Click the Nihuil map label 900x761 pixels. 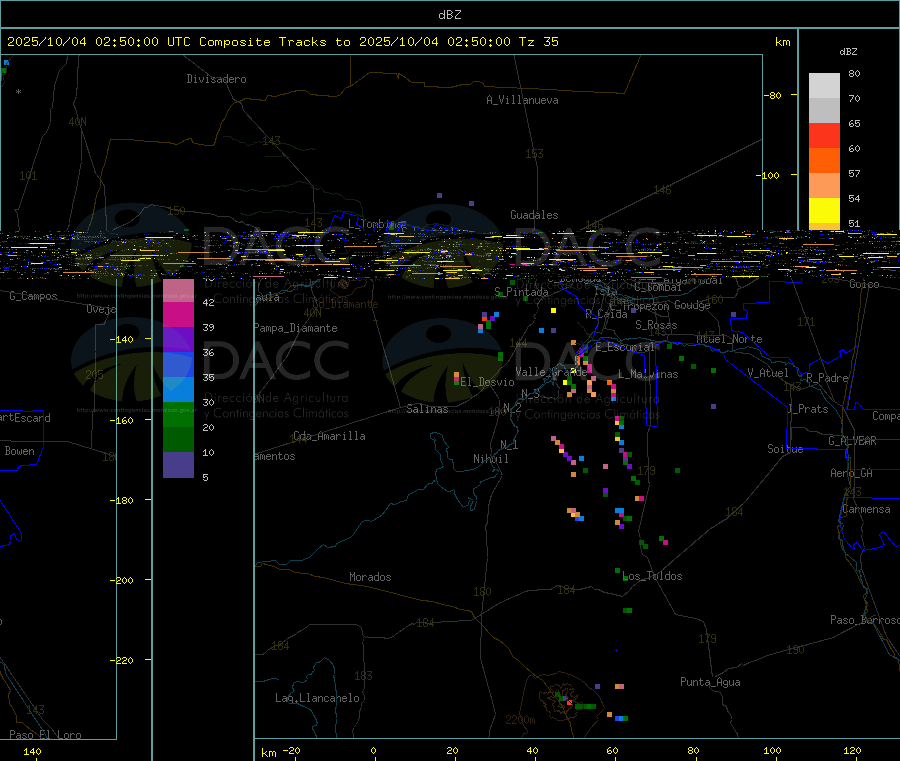point(491,459)
